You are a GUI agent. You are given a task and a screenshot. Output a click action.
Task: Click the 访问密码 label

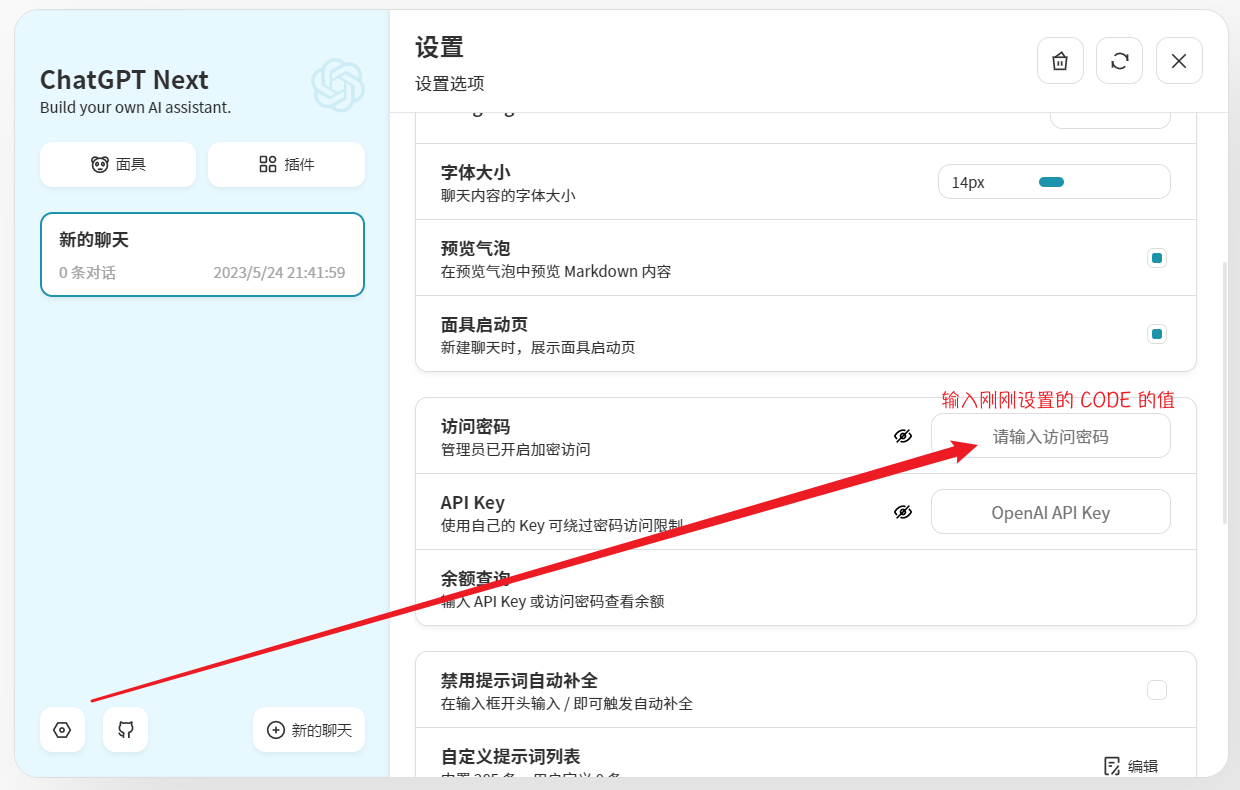pos(476,427)
